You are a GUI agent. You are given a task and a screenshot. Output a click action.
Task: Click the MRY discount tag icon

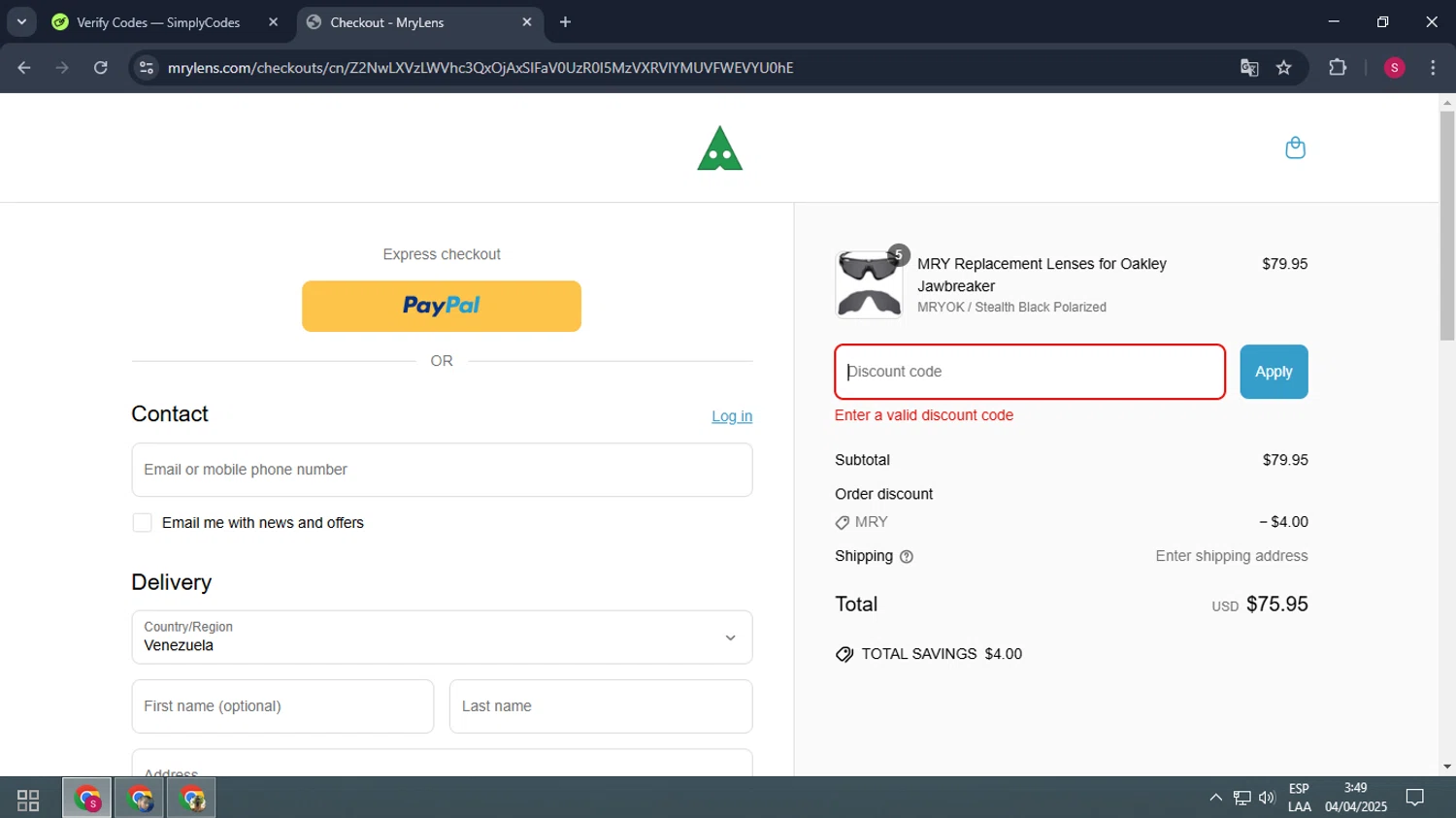(842, 523)
